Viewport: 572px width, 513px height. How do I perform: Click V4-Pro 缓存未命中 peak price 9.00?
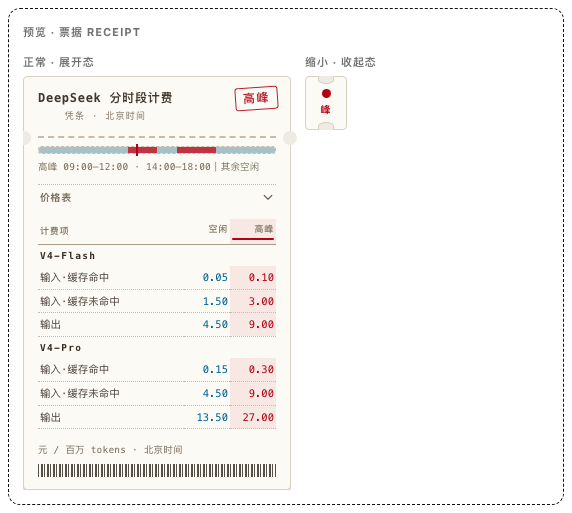pos(261,393)
